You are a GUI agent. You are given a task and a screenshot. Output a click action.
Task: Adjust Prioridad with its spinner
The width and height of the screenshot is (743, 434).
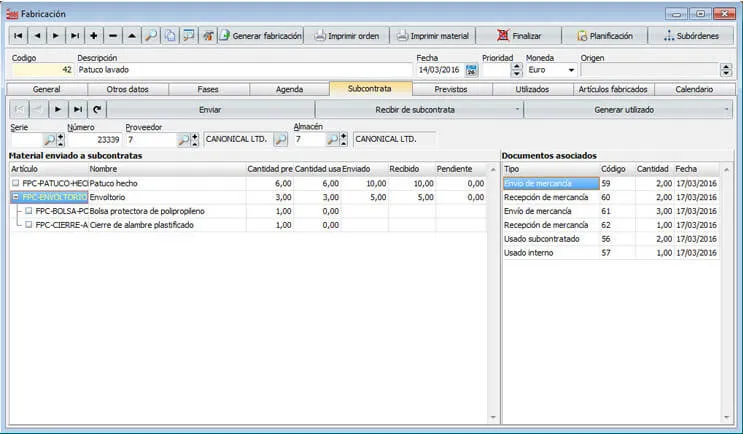click(516, 70)
